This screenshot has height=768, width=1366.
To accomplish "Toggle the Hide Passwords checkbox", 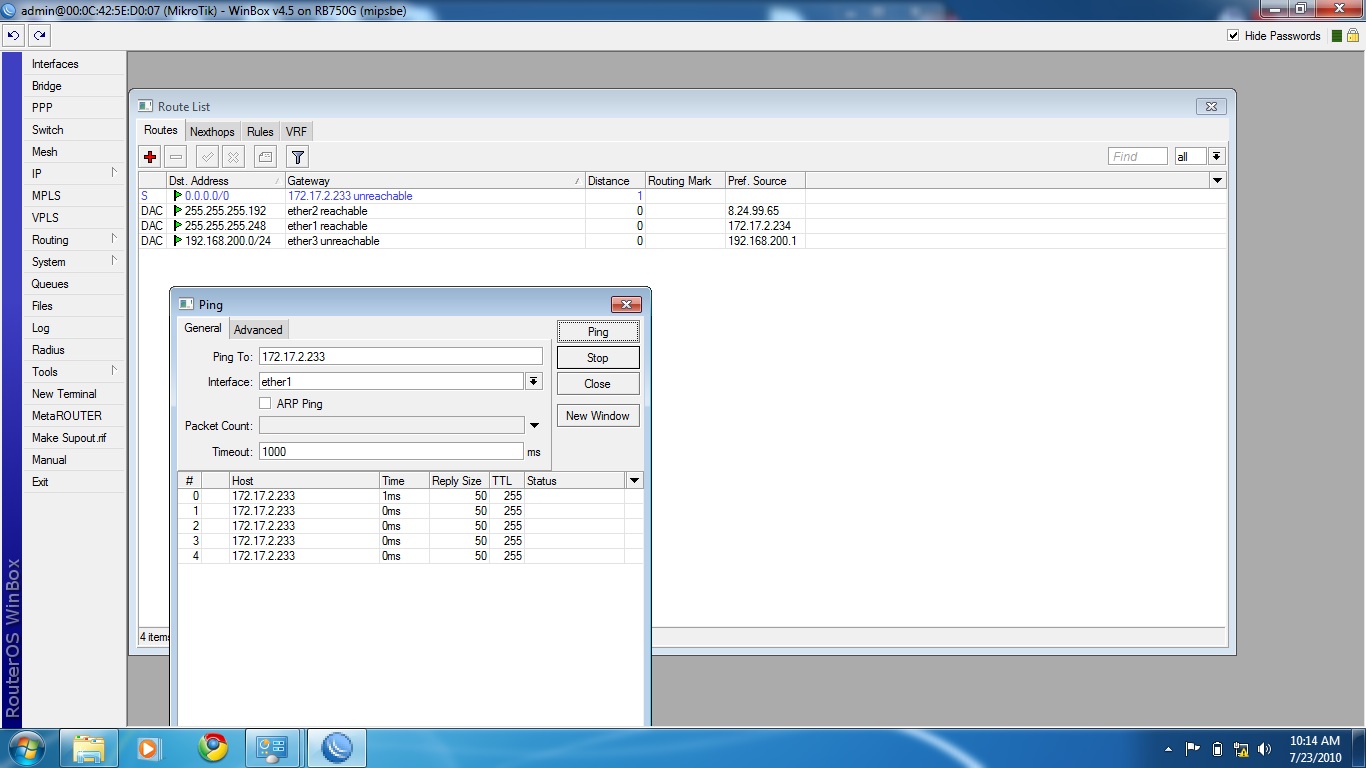I will (1233, 35).
